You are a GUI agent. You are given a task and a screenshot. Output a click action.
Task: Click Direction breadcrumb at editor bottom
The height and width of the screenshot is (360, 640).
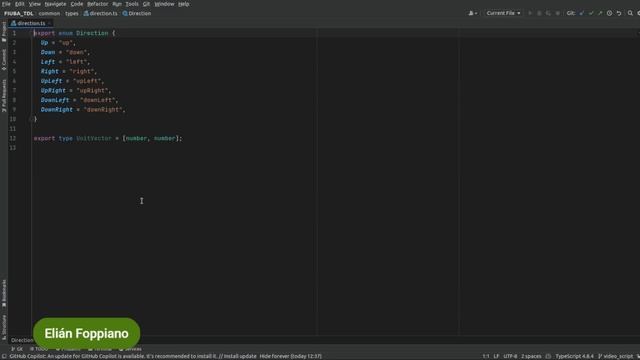[x=22, y=340]
